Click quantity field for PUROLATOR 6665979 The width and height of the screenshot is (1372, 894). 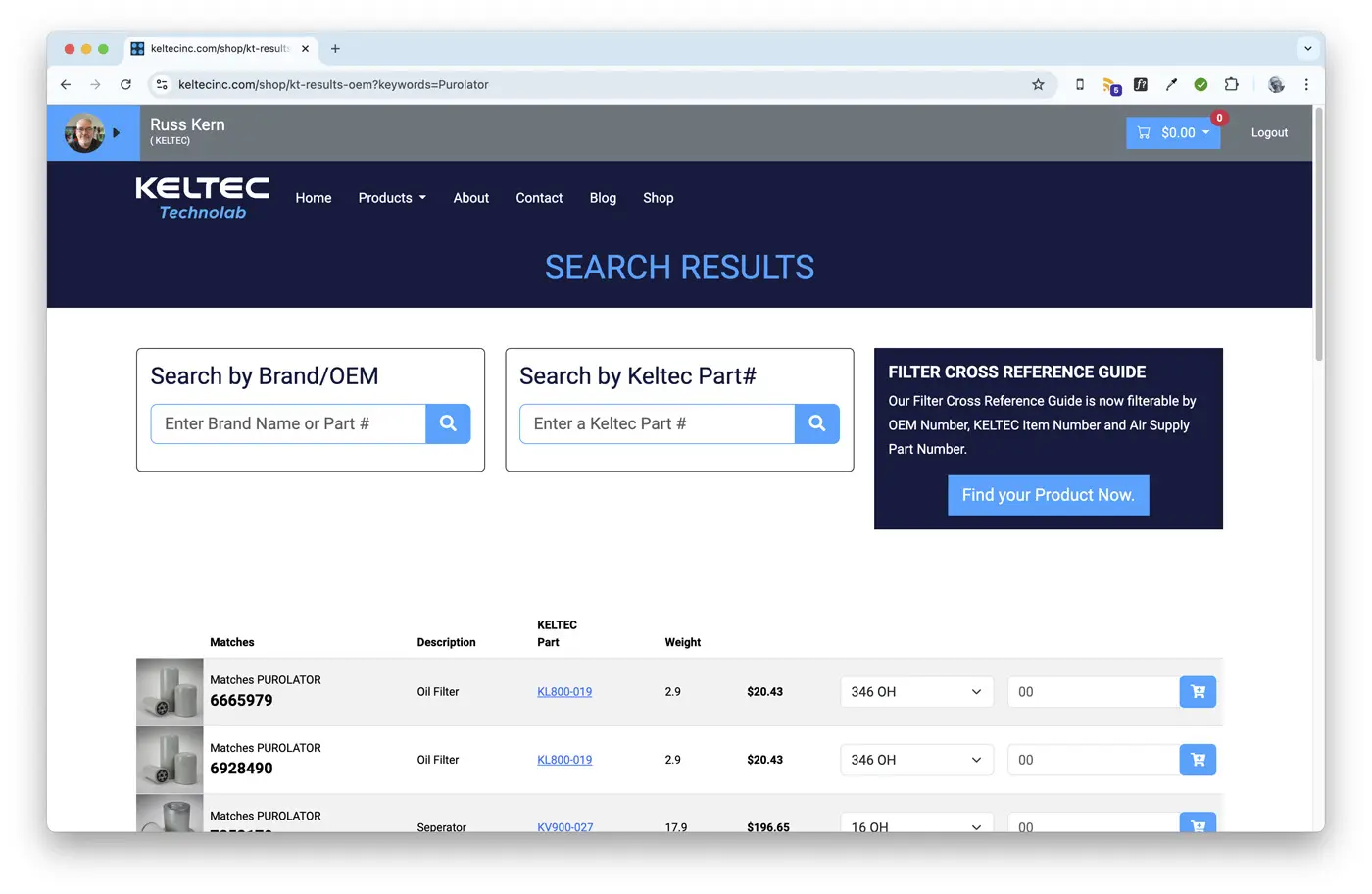click(x=1093, y=692)
